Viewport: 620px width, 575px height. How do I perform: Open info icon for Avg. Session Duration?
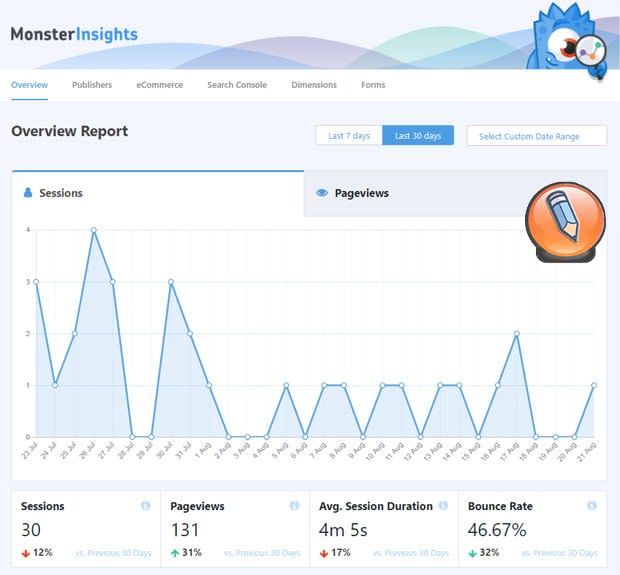[x=443, y=505]
